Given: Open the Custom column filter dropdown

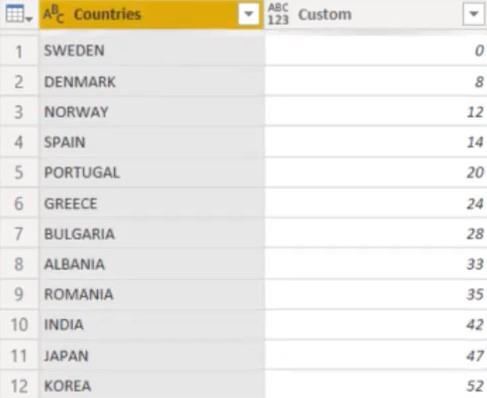Looking at the screenshot, I should coord(473,14).
